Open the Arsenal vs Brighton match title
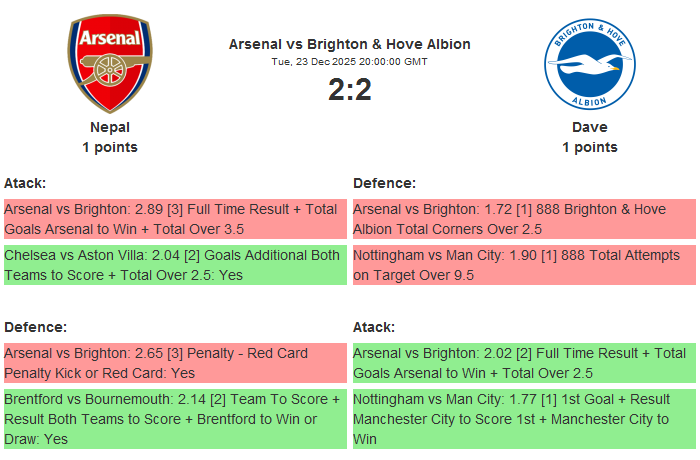Screen dimensions: 700x460 [350, 44]
